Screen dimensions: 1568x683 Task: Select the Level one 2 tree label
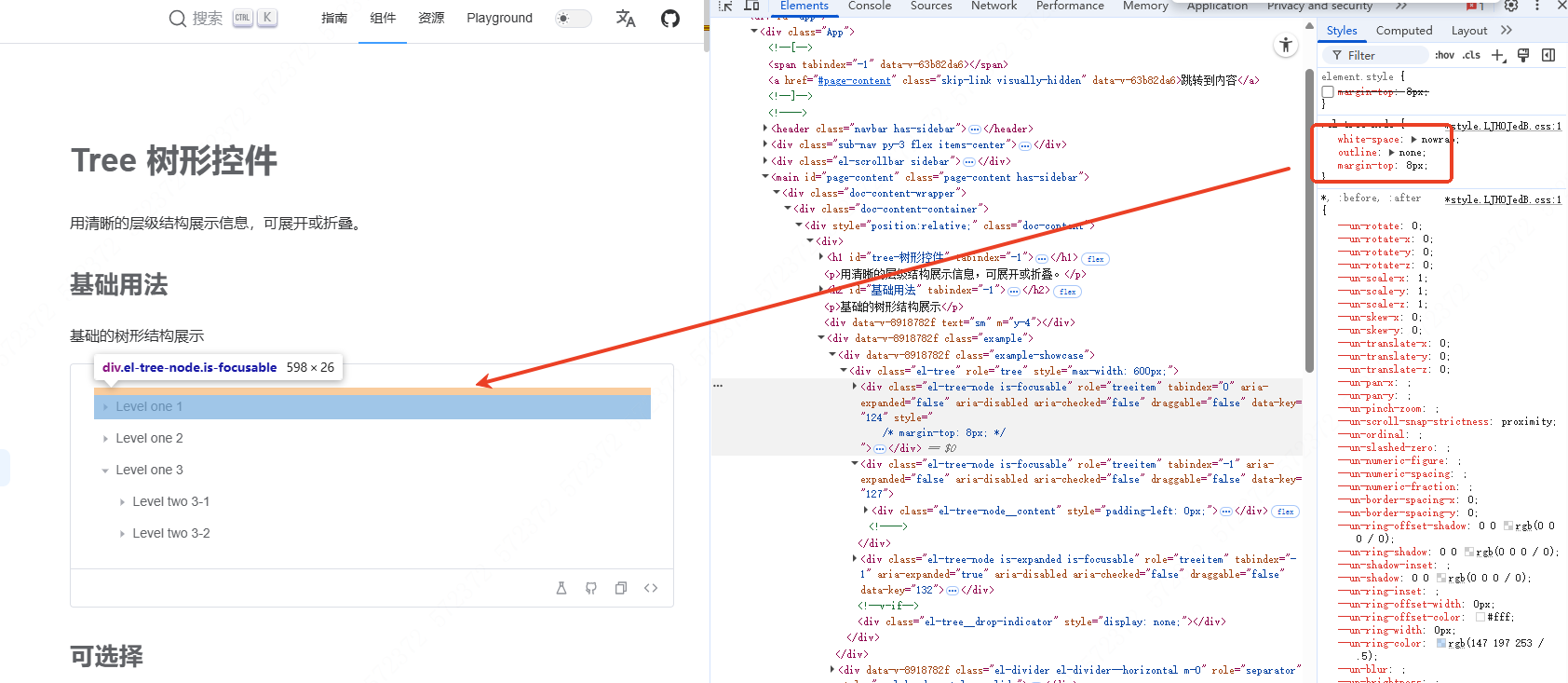pyautogui.click(x=149, y=438)
